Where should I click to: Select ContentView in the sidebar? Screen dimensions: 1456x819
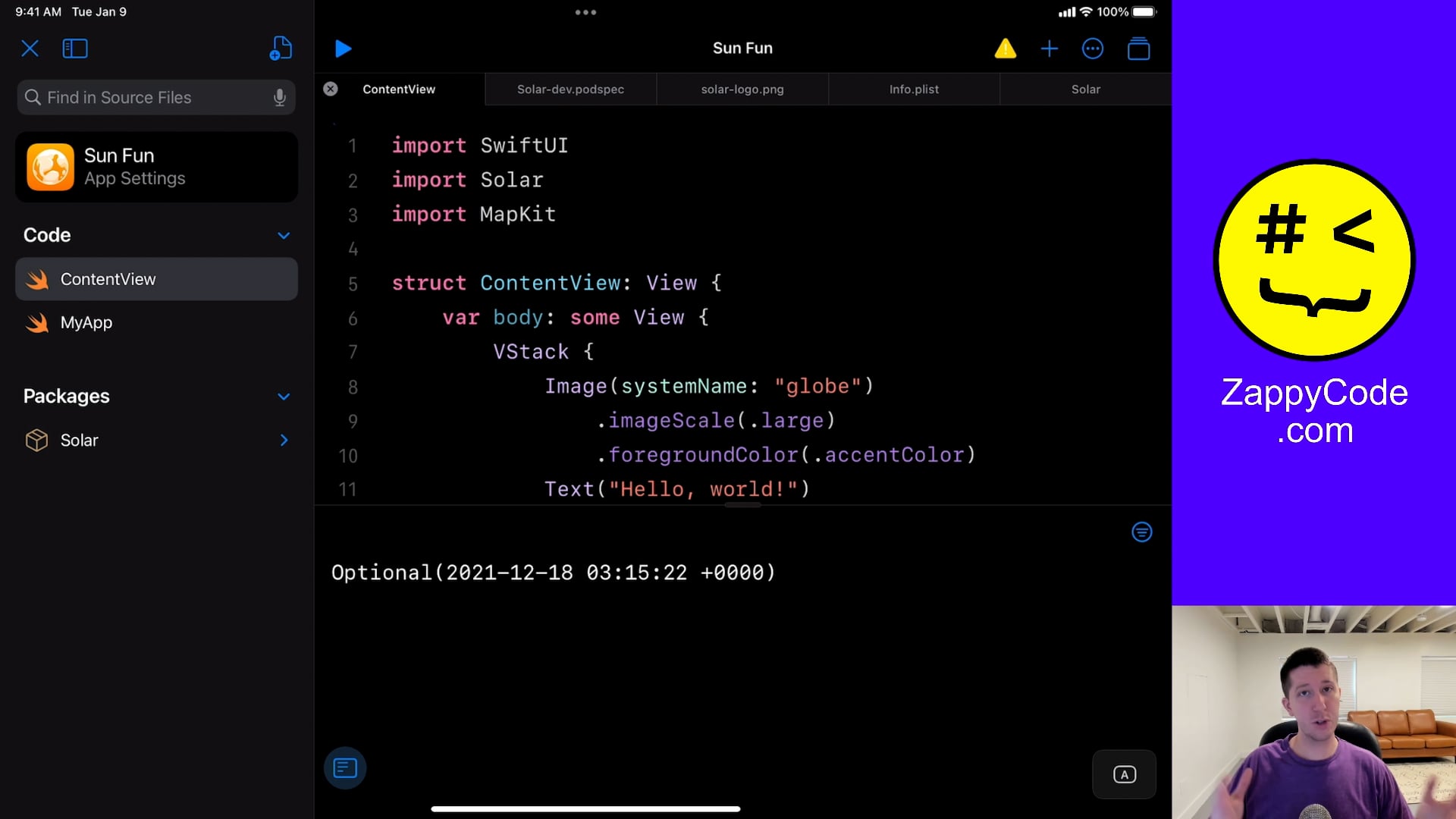tap(156, 279)
